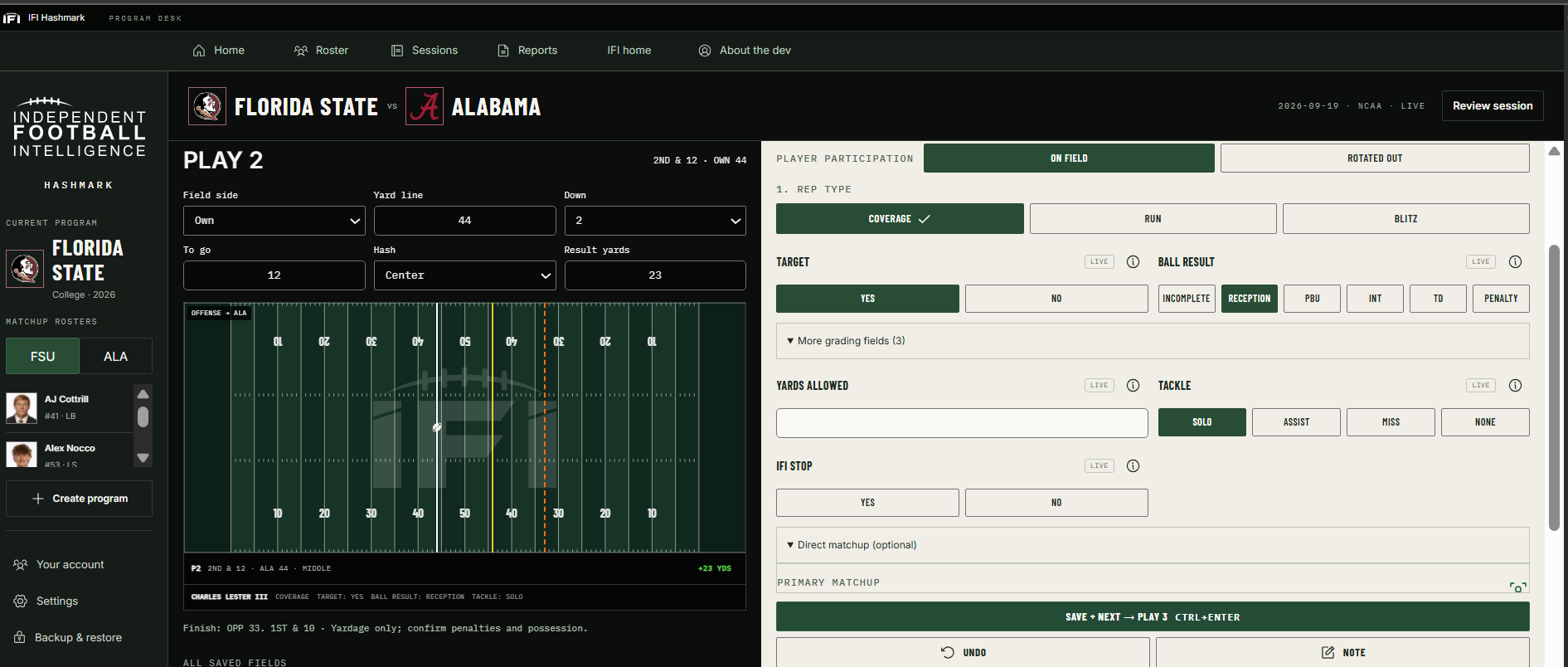Image resolution: width=1568 pixels, height=667 pixels.
Task: Click the About the dev person icon
Action: click(705, 51)
